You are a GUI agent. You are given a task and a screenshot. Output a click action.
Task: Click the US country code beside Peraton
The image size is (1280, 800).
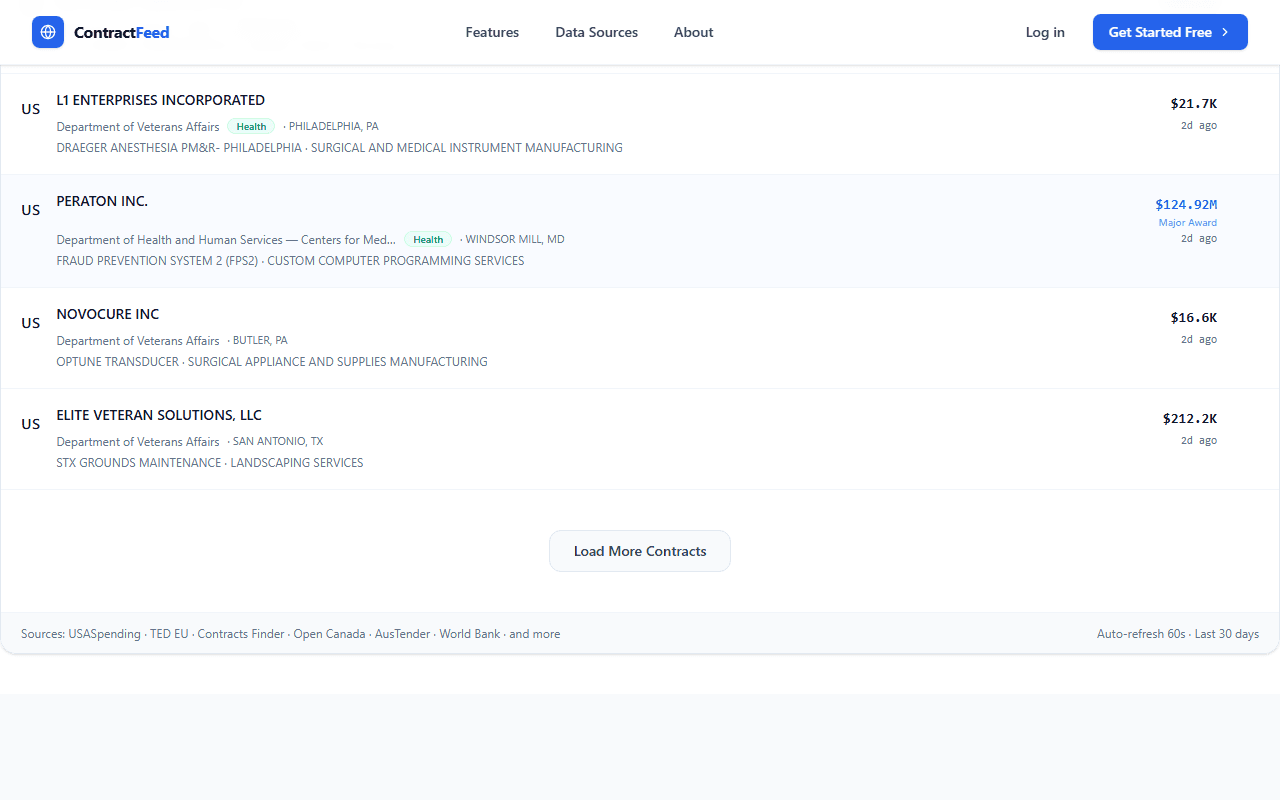point(31,210)
